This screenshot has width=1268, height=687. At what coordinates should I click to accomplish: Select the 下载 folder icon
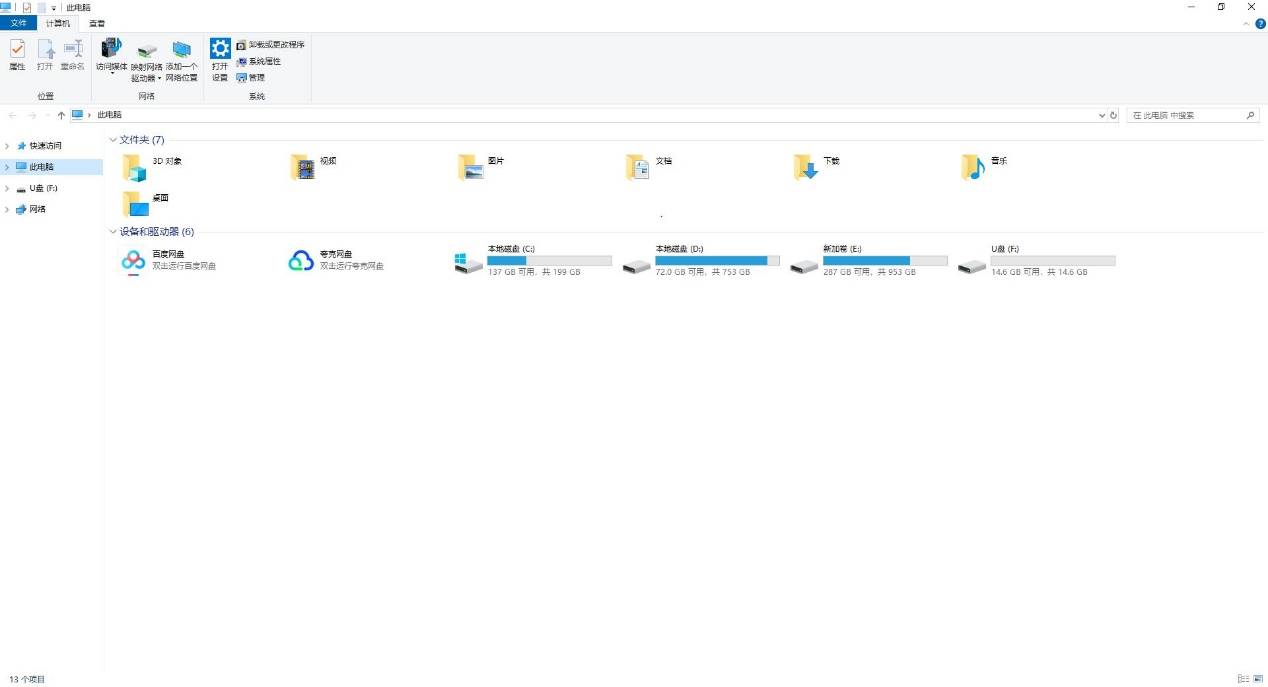click(806, 168)
